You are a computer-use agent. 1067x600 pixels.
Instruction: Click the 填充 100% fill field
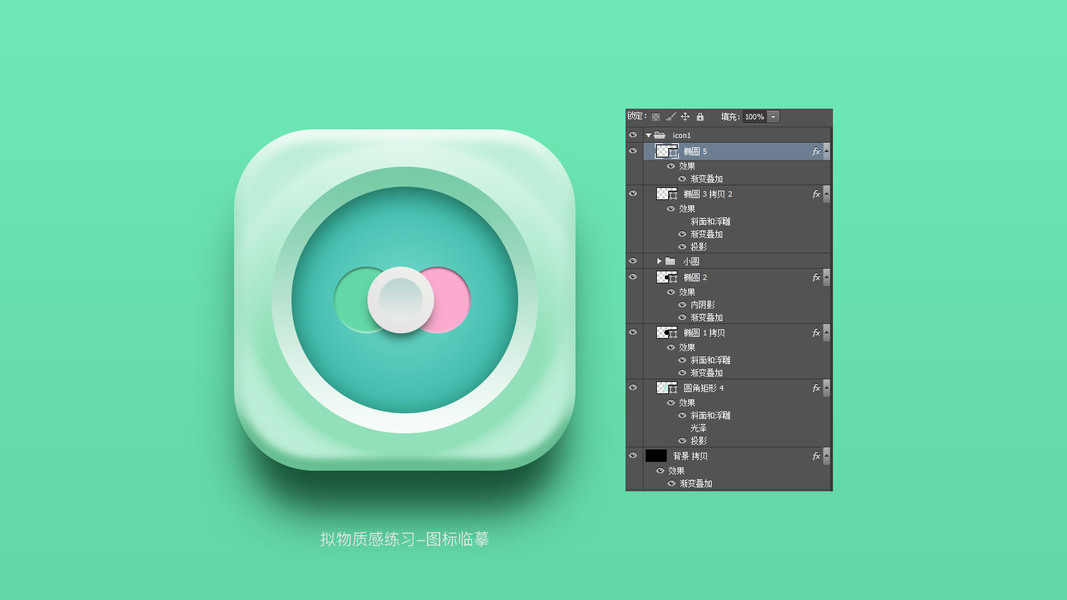[x=754, y=117]
